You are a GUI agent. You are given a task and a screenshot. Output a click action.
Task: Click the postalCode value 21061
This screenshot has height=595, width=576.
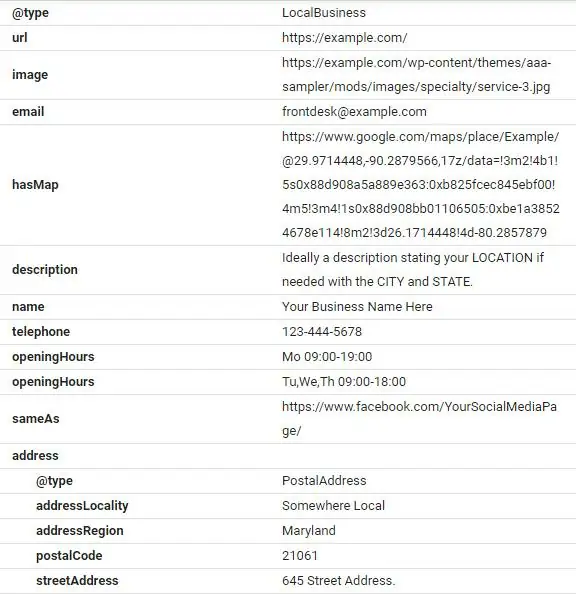(x=300, y=556)
